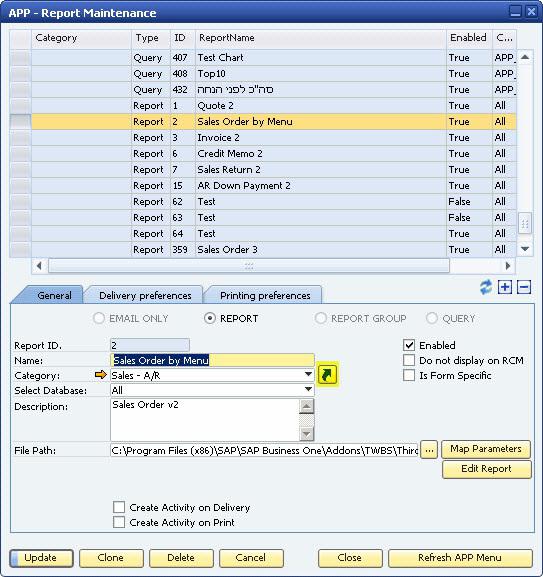The image size is (543, 577).
Task: Enable Create Activity on Delivery
Action: click(x=119, y=507)
